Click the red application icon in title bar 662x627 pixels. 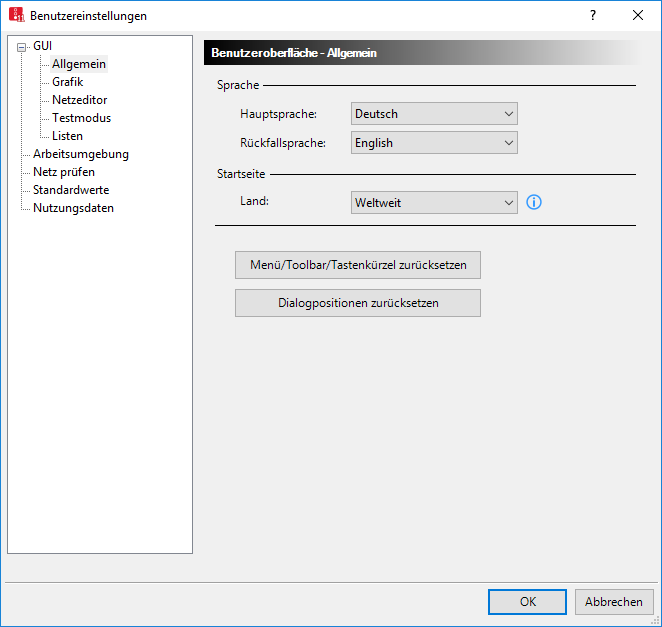point(16,15)
